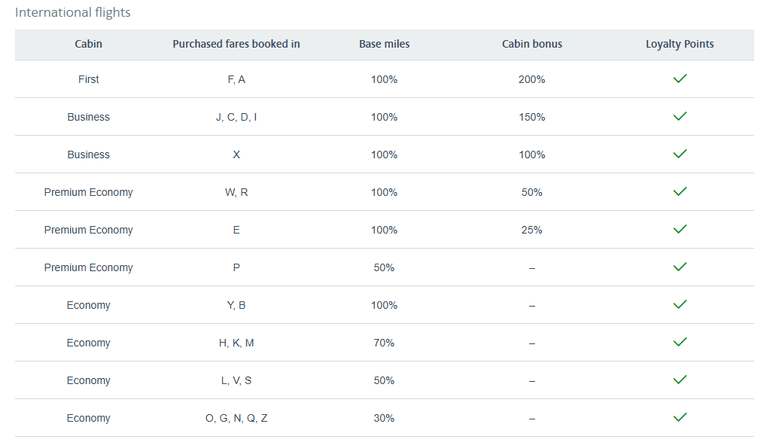Select the First cabin cell
The width and height of the screenshot is (770, 446).
click(x=88, y=79)
